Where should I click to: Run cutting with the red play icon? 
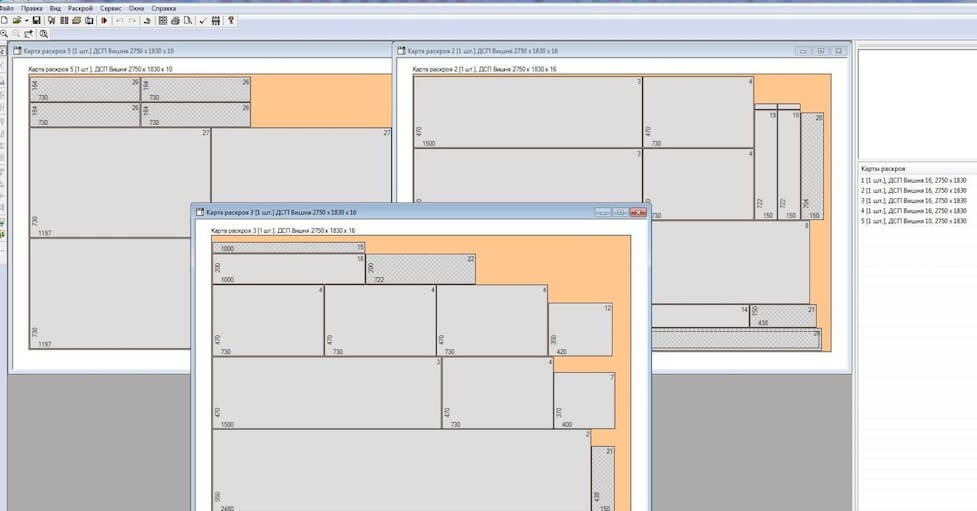[x=103, y=20]
